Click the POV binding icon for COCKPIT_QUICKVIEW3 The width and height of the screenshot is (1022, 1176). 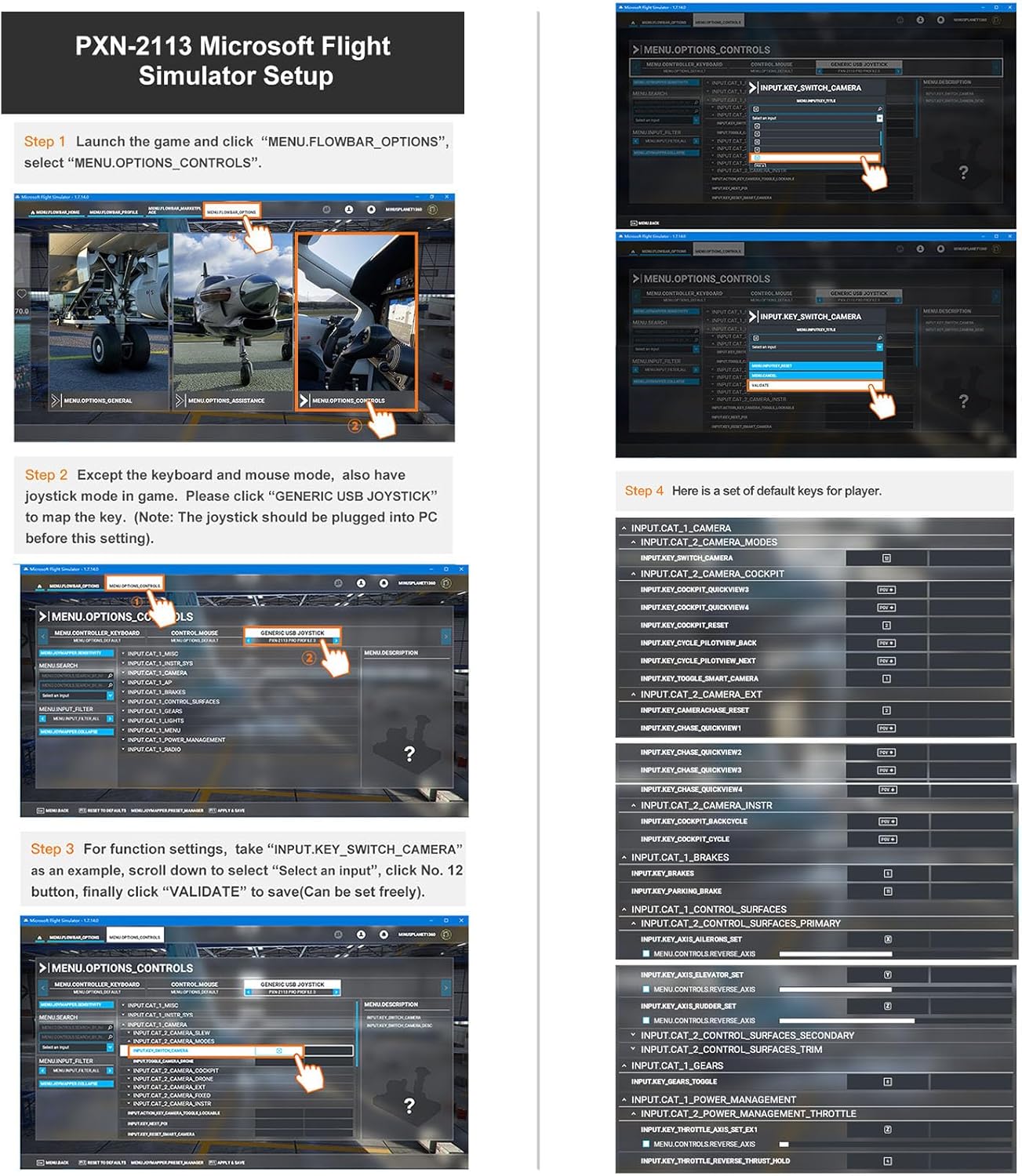[886, 590]
